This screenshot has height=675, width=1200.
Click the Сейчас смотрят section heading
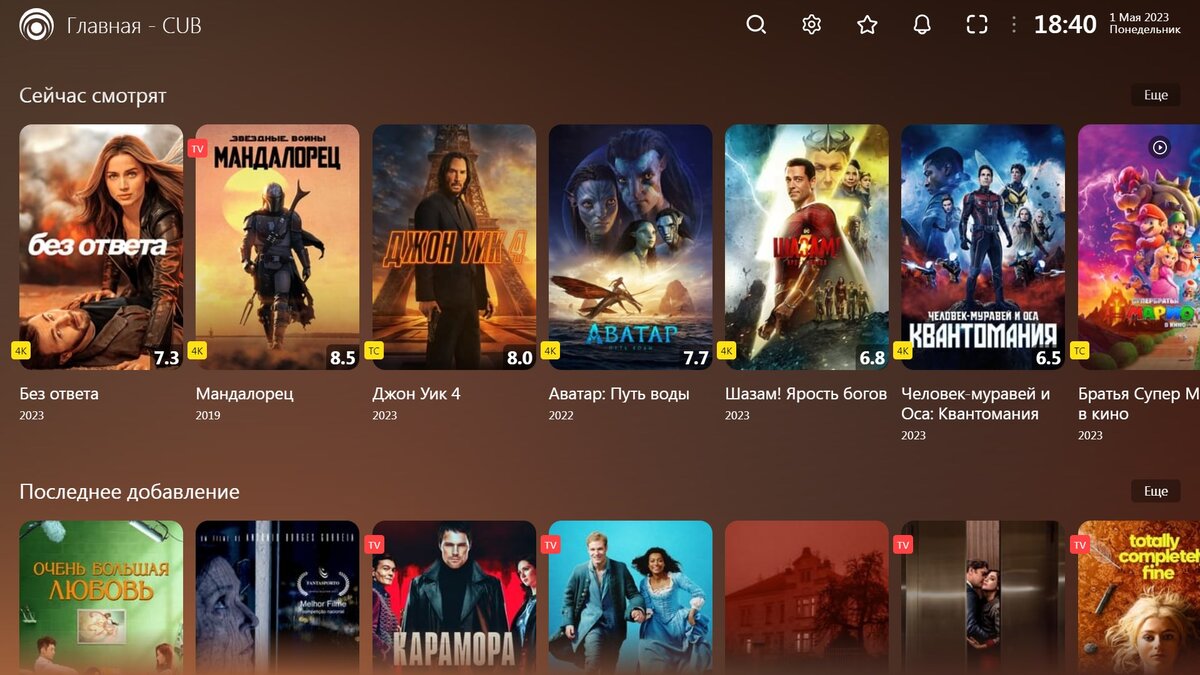click(x=93, y=96)
